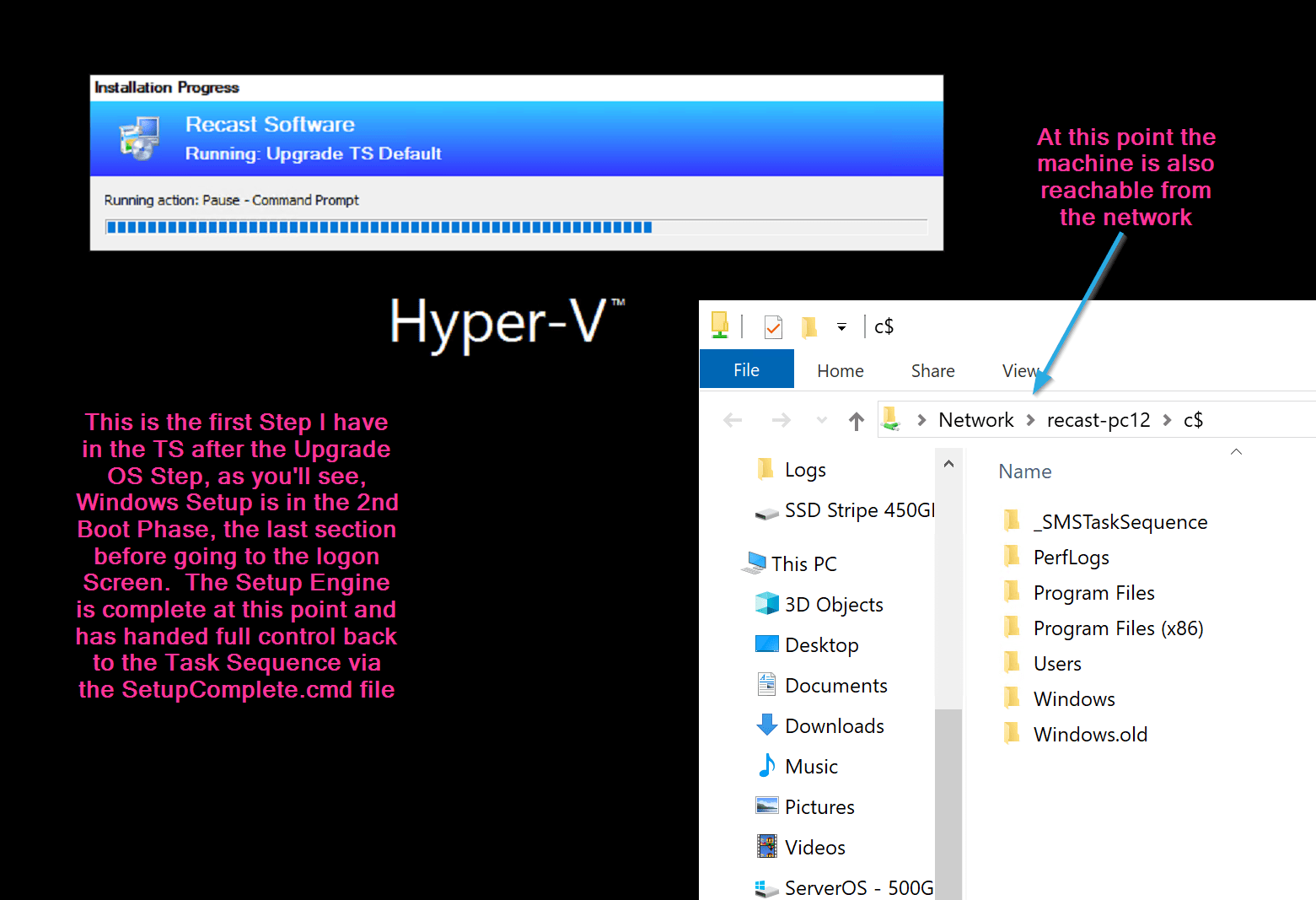Select Downloads in the navigation pane
The image size is (1316, 900).
pyautogui.click(x=834, y=726)
